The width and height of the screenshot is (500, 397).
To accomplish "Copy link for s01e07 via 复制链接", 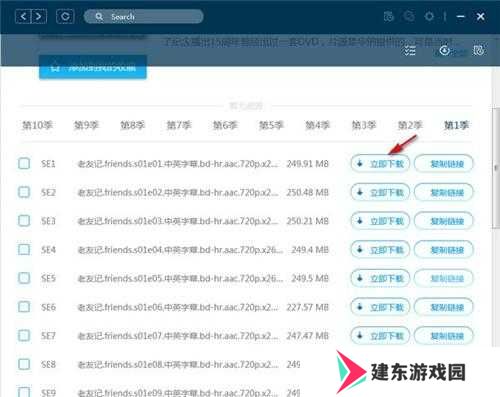I will click(444, 336).
